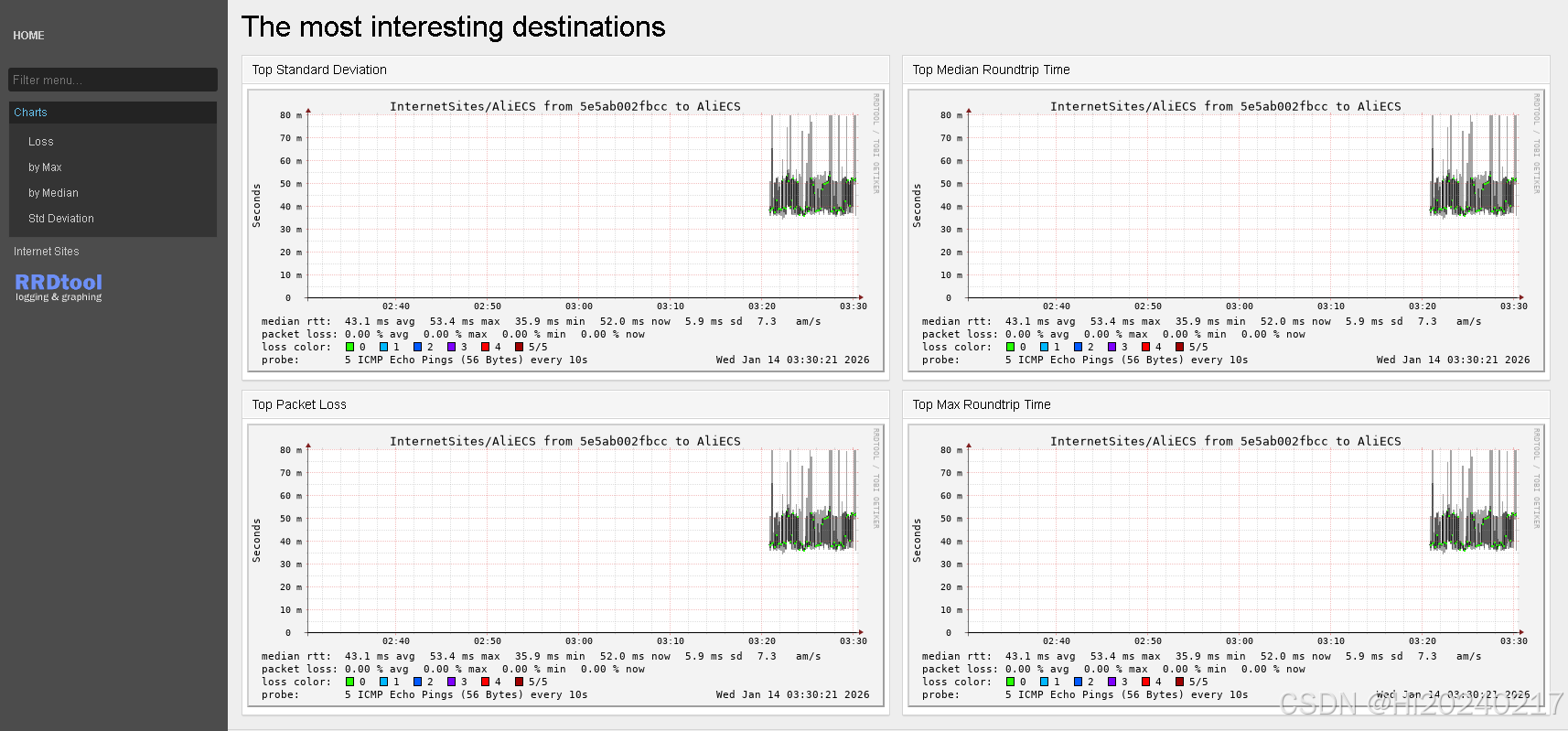
Task: Click red loss color 4 swatch in Top Packet Loss
Action: click(x=485, y=683)
